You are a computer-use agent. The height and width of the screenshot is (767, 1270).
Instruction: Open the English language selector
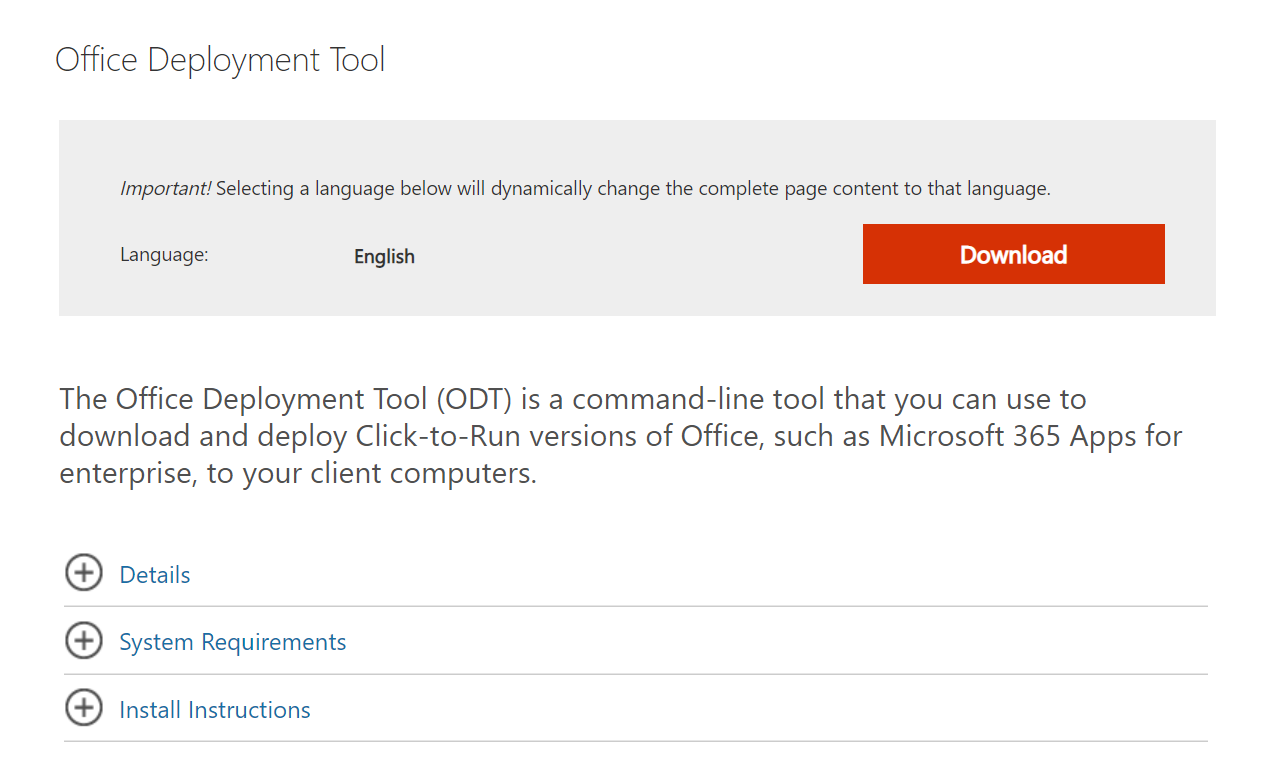[384, 256]
